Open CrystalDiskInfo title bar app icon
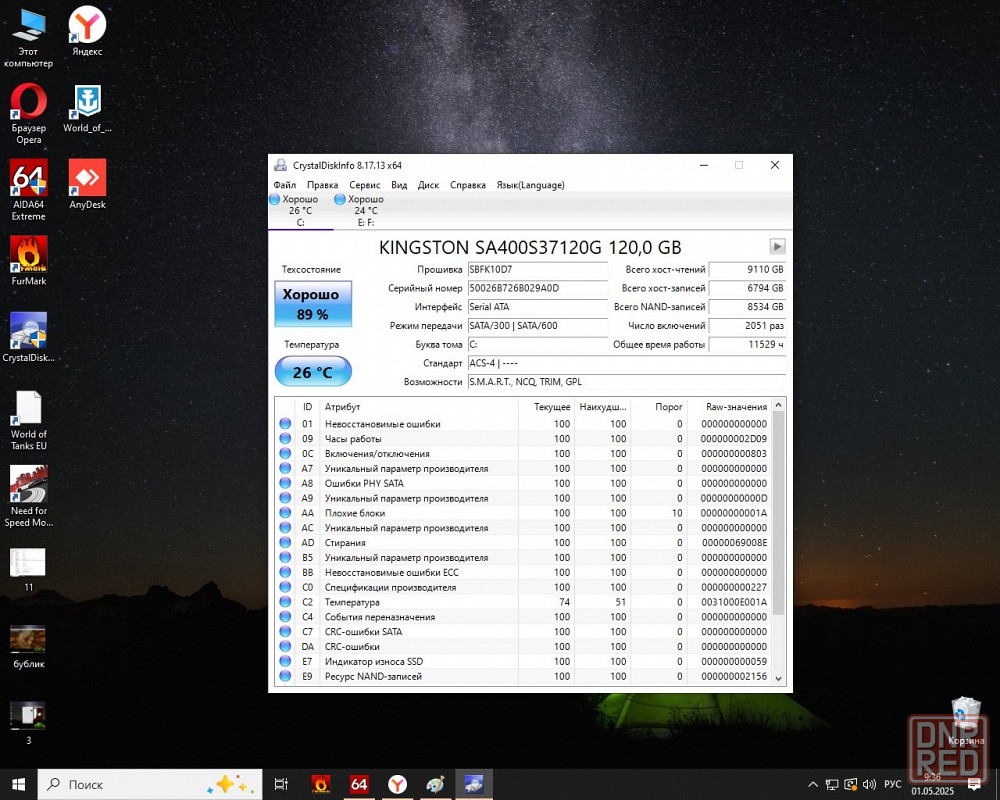The width and height of the screenshot is (1000, 800). tap(280, 165)
